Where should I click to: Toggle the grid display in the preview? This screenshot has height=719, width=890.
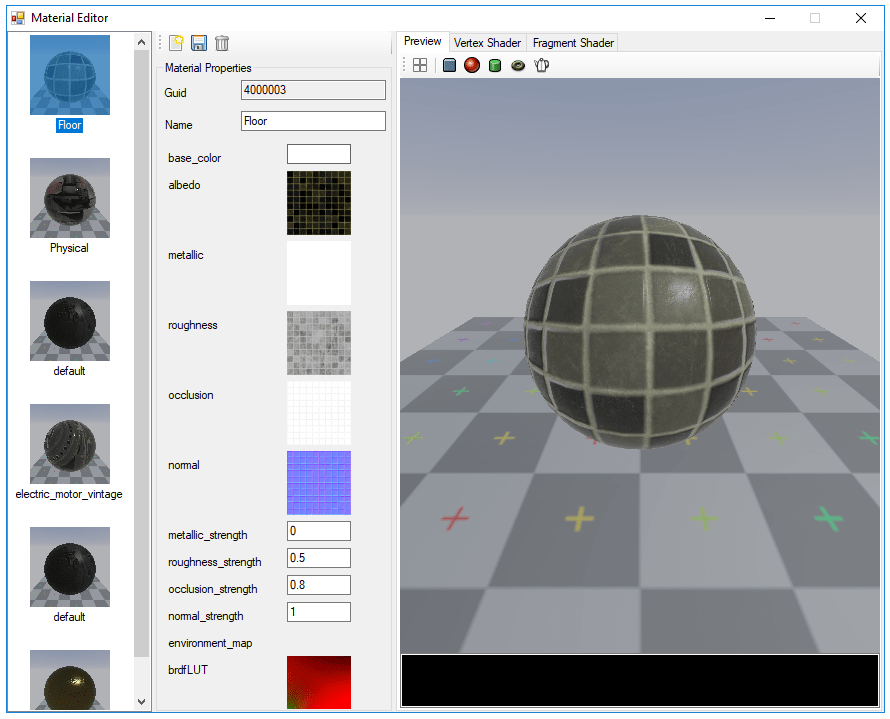pos(419,65)
